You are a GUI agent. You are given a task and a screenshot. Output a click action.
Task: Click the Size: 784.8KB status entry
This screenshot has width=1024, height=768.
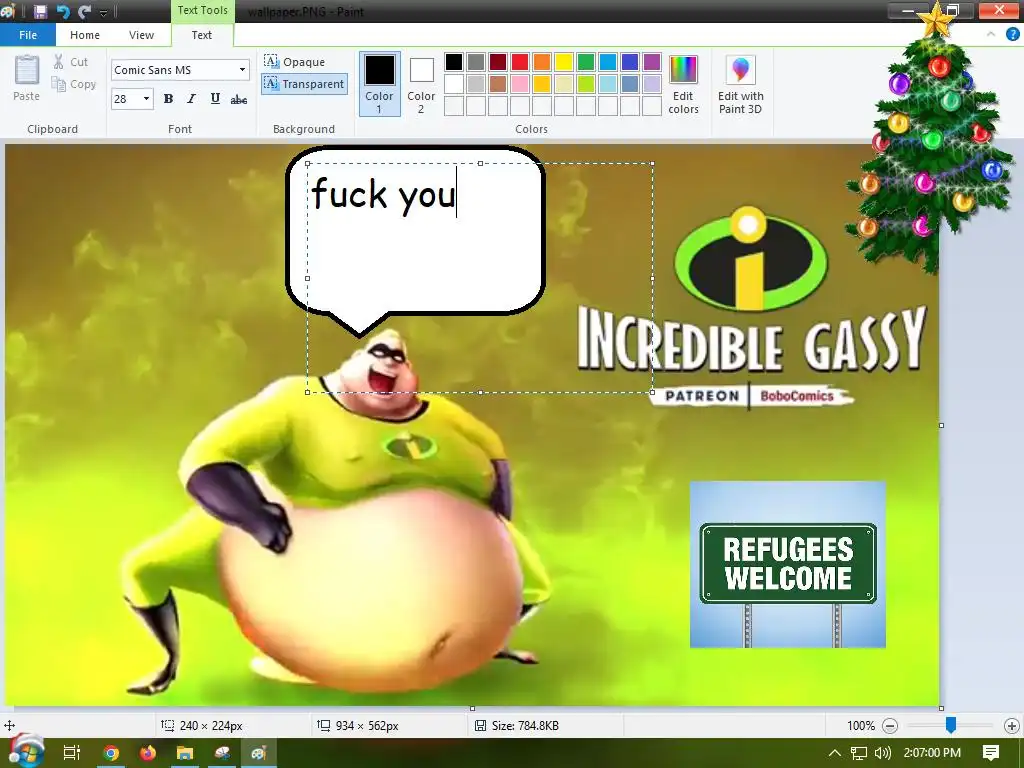[x=517, y=726]
